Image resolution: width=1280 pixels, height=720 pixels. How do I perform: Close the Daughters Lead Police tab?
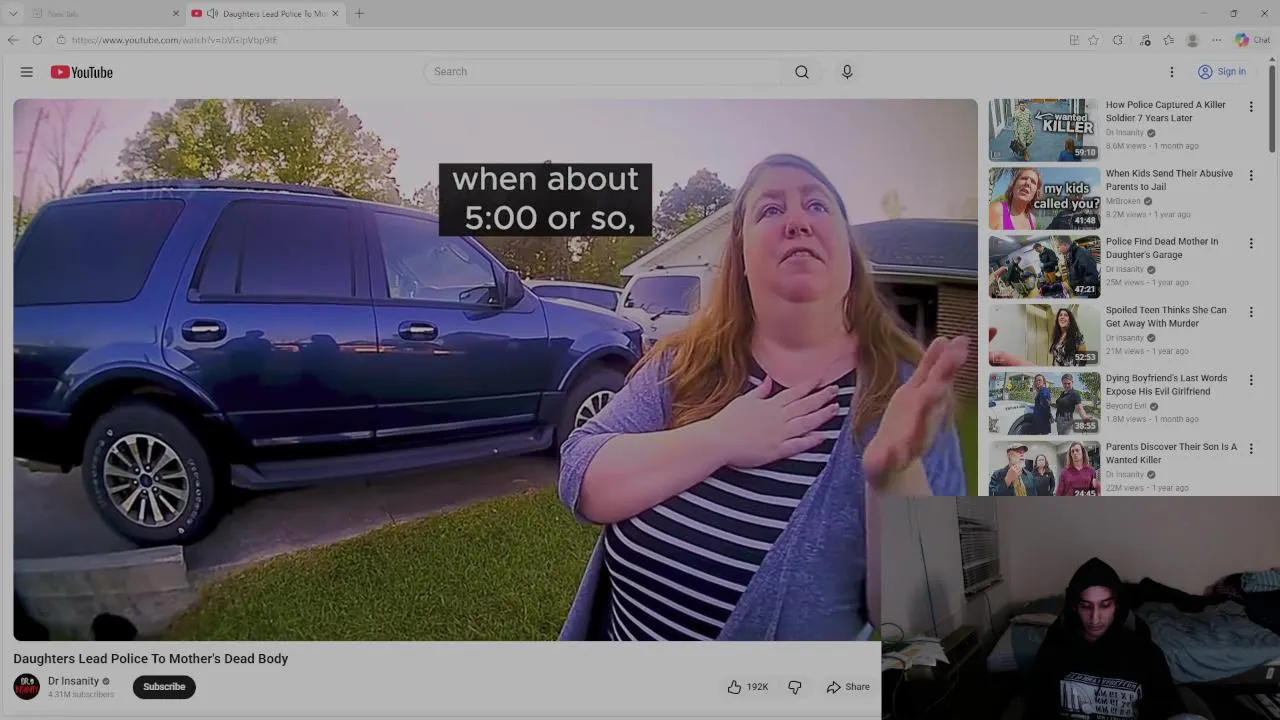tap(335, 13)
